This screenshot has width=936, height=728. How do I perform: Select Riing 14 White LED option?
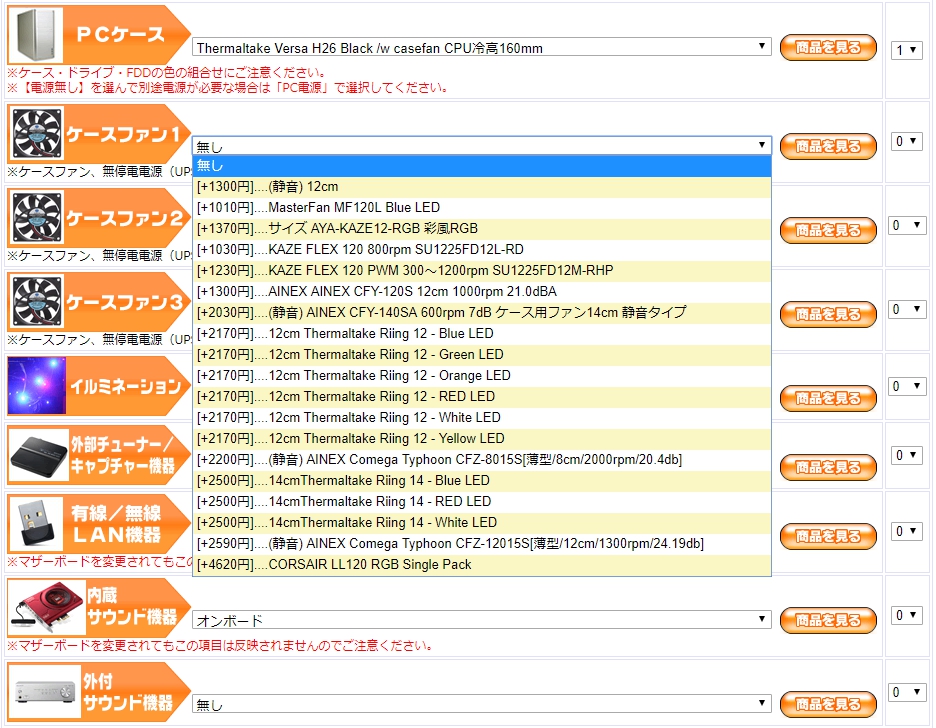pos(482,522)
